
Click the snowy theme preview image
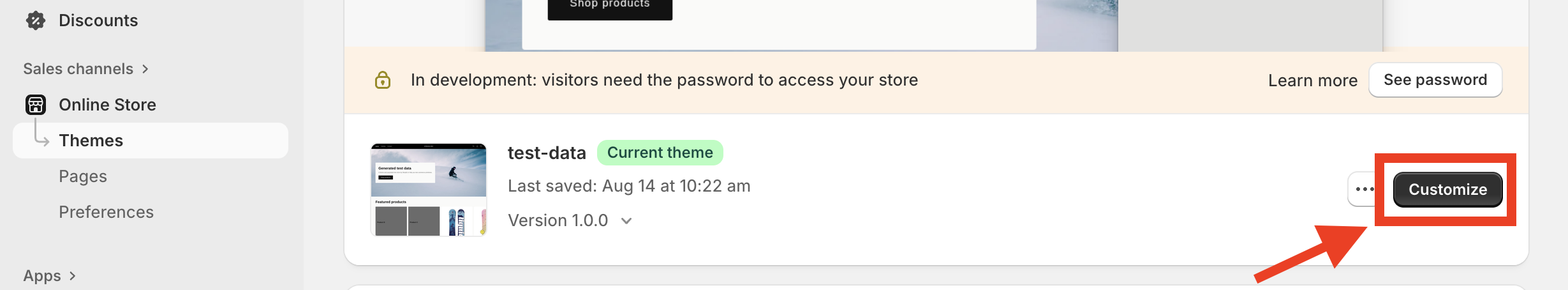point(1077,26)
